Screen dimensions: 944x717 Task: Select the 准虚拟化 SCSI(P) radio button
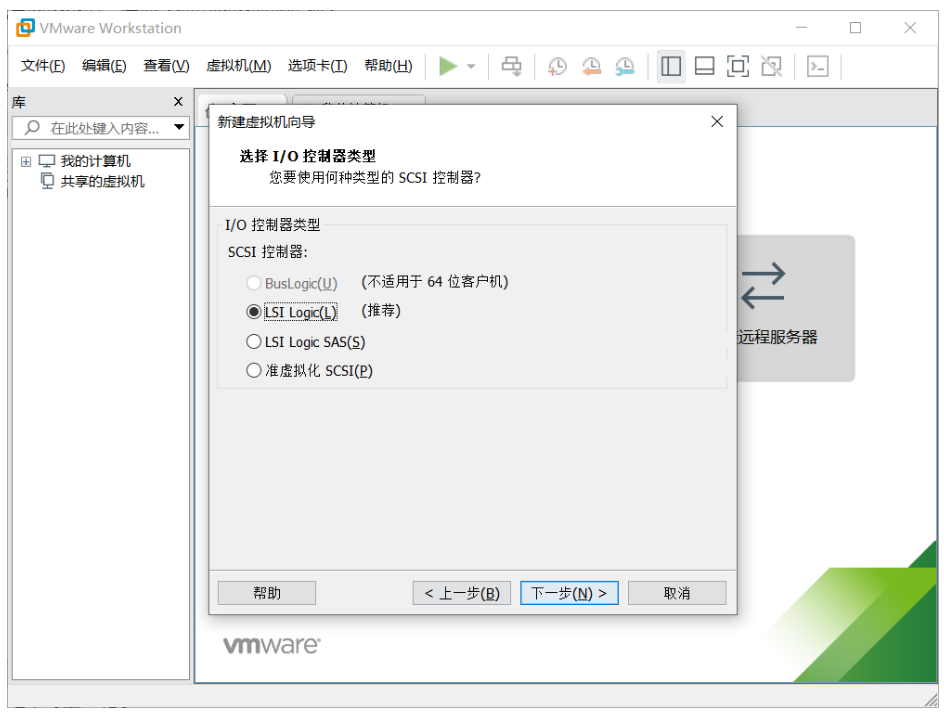[253, 370]
